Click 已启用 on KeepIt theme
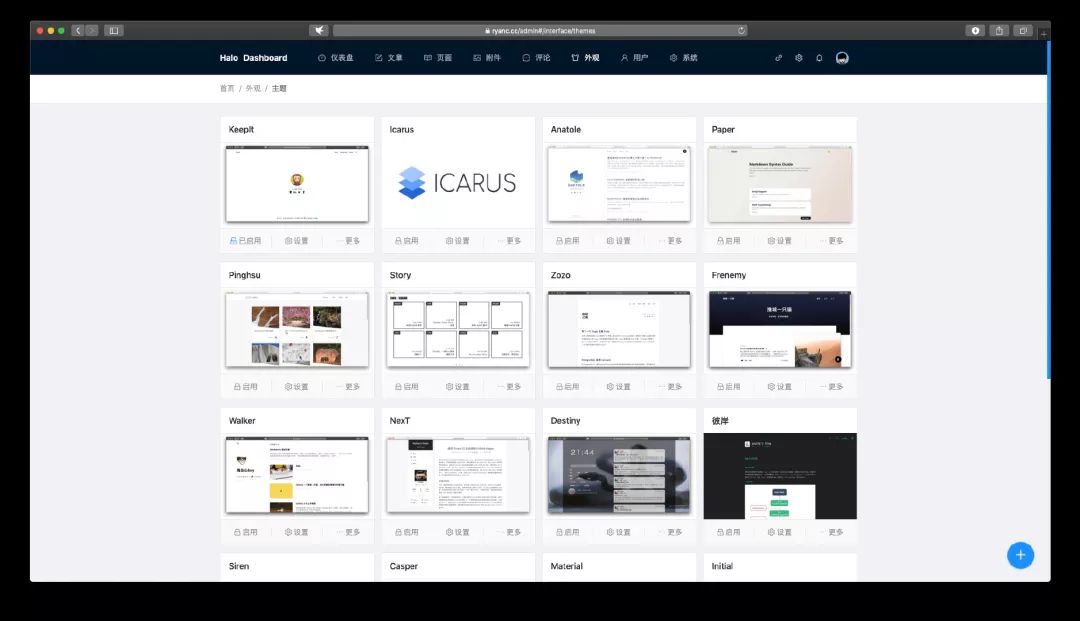 click(x=245, y=241)
